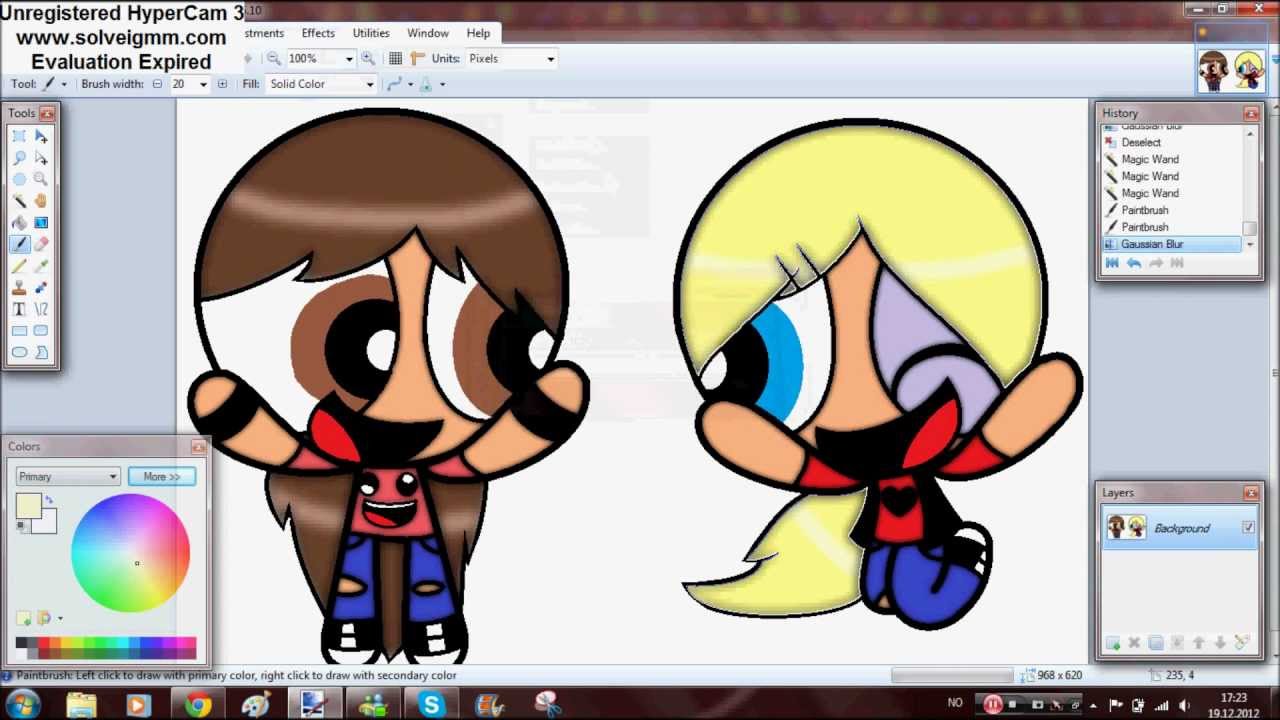Viewport: 1280px width, 720px height.
Task: Open Windows Explorer from taskbar
Action: click(81, 705)
